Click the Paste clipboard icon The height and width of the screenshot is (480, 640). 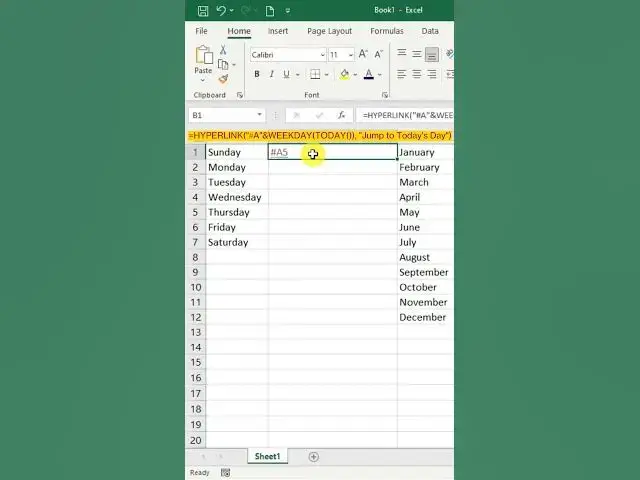pyautogui.click(x=204, y=56)
